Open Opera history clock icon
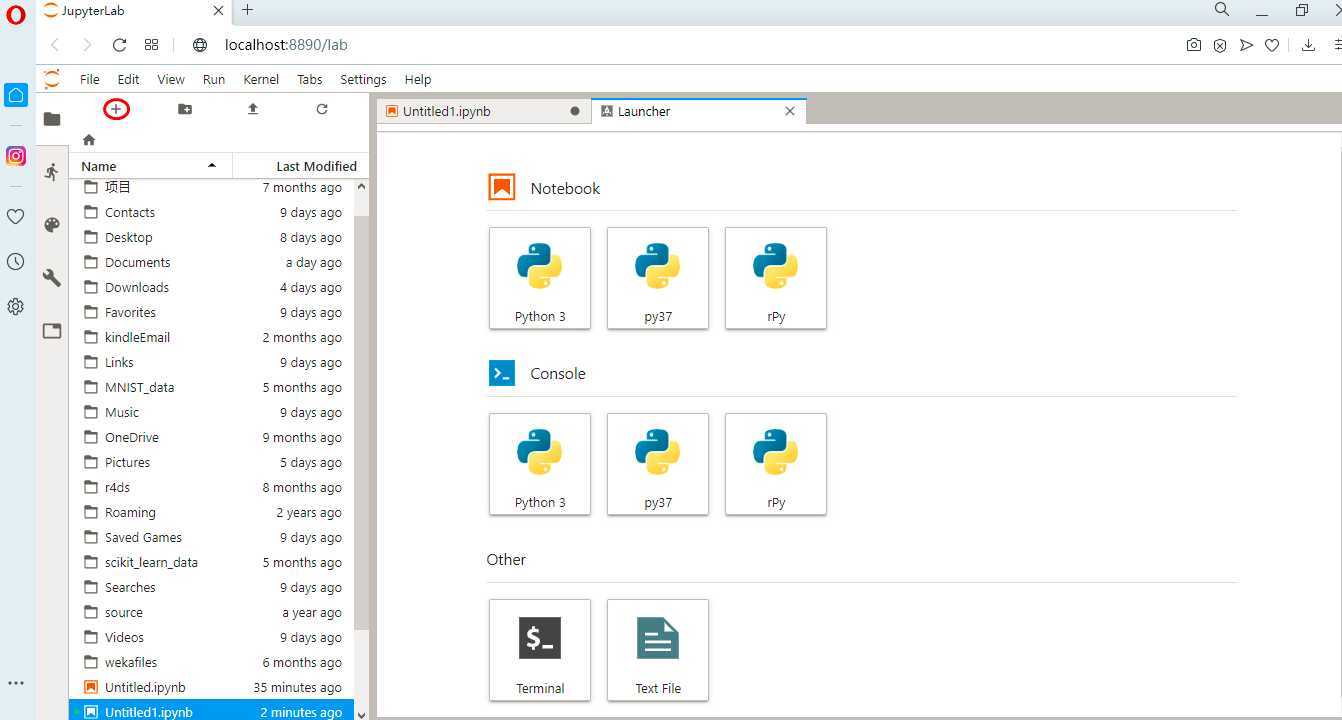 pyautogui.click(x=16, y=262)
